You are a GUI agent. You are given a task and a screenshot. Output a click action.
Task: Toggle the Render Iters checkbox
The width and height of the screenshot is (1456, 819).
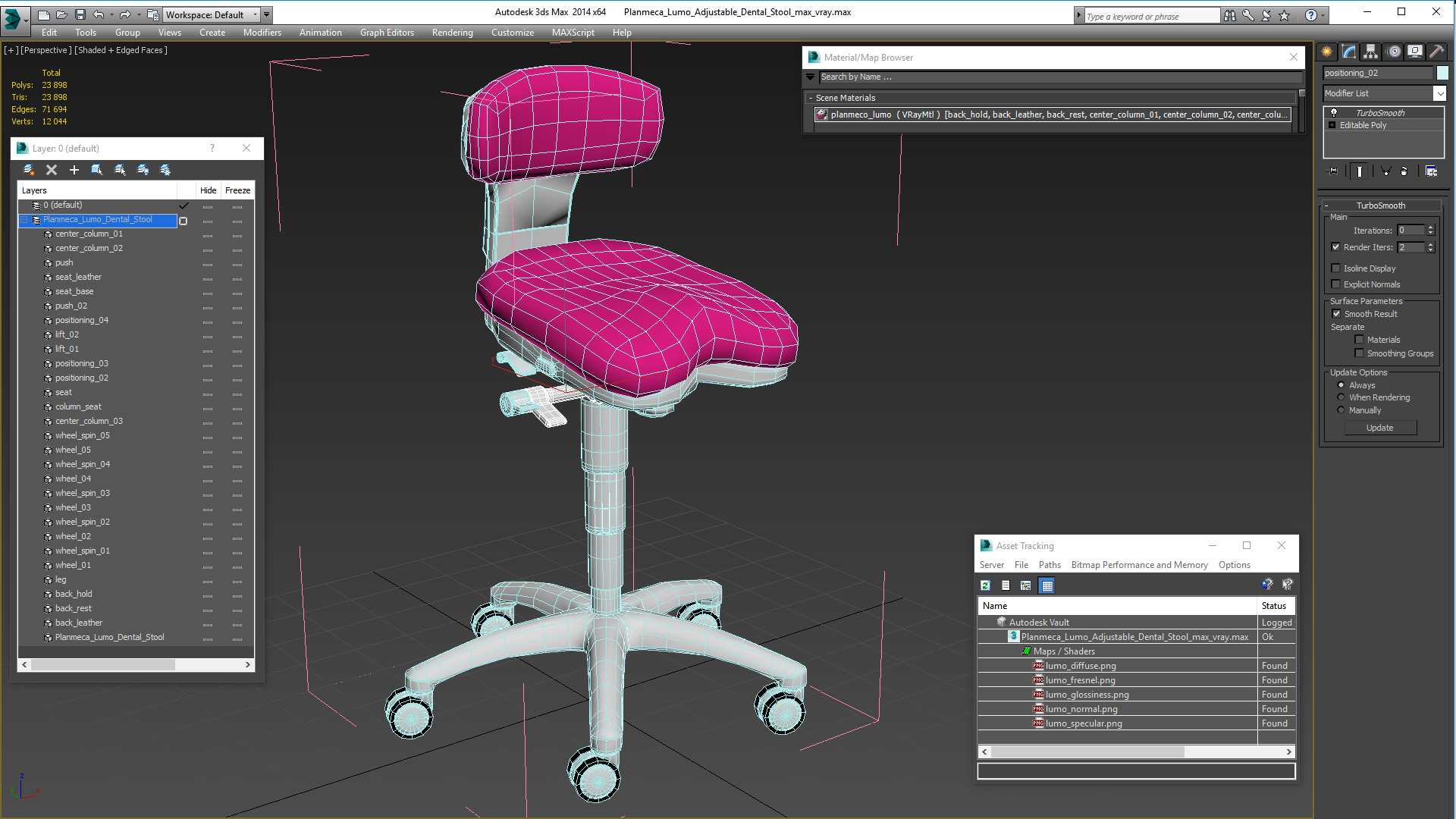pyautogui.click(x=1336, y=247)
